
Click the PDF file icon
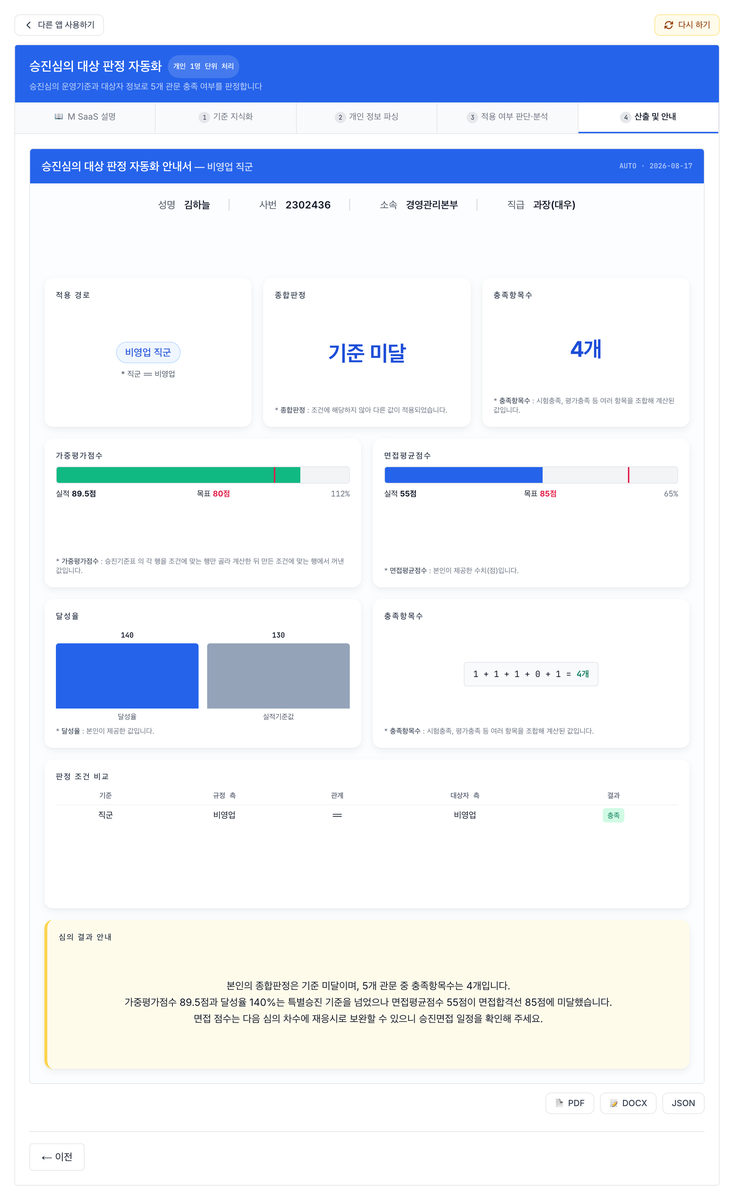[x=560, y=1103]
